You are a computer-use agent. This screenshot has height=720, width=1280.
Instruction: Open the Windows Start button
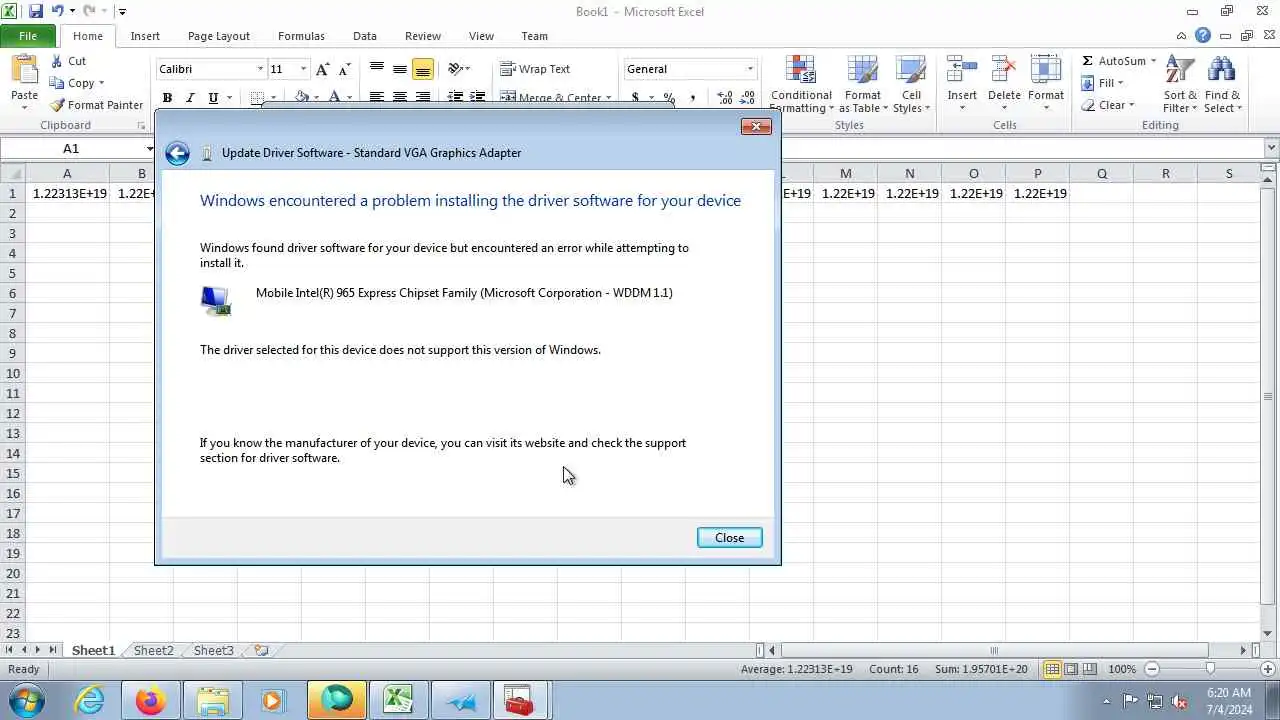point(27,700)
